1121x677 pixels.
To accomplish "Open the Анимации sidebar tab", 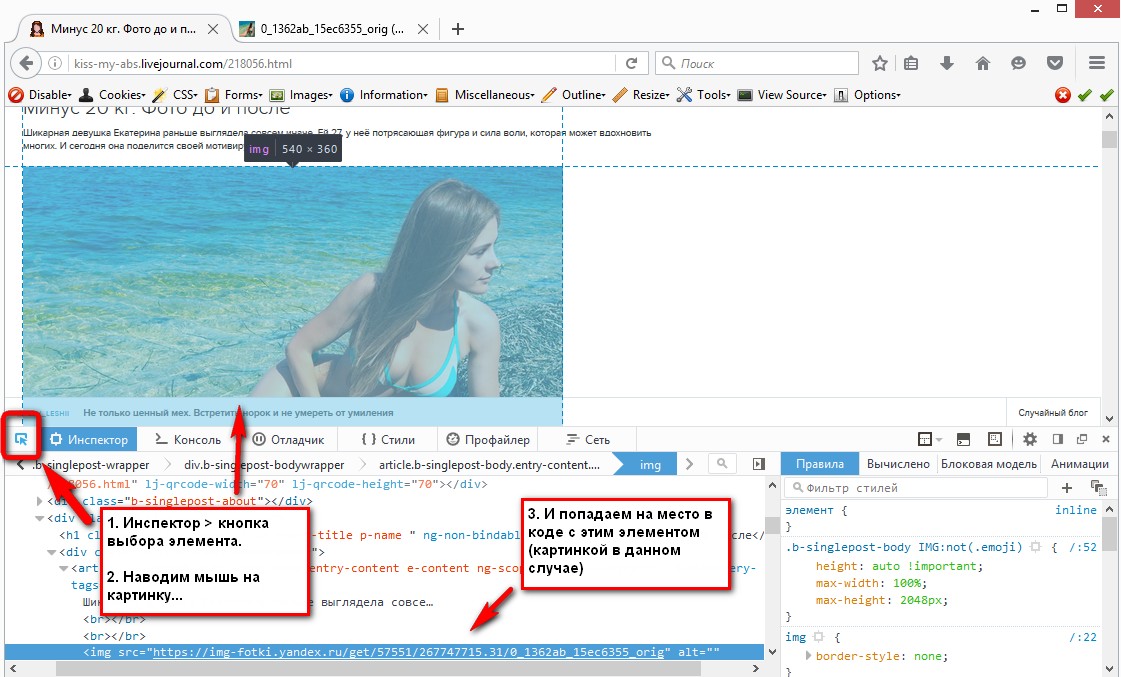I will coord(1080,464).
